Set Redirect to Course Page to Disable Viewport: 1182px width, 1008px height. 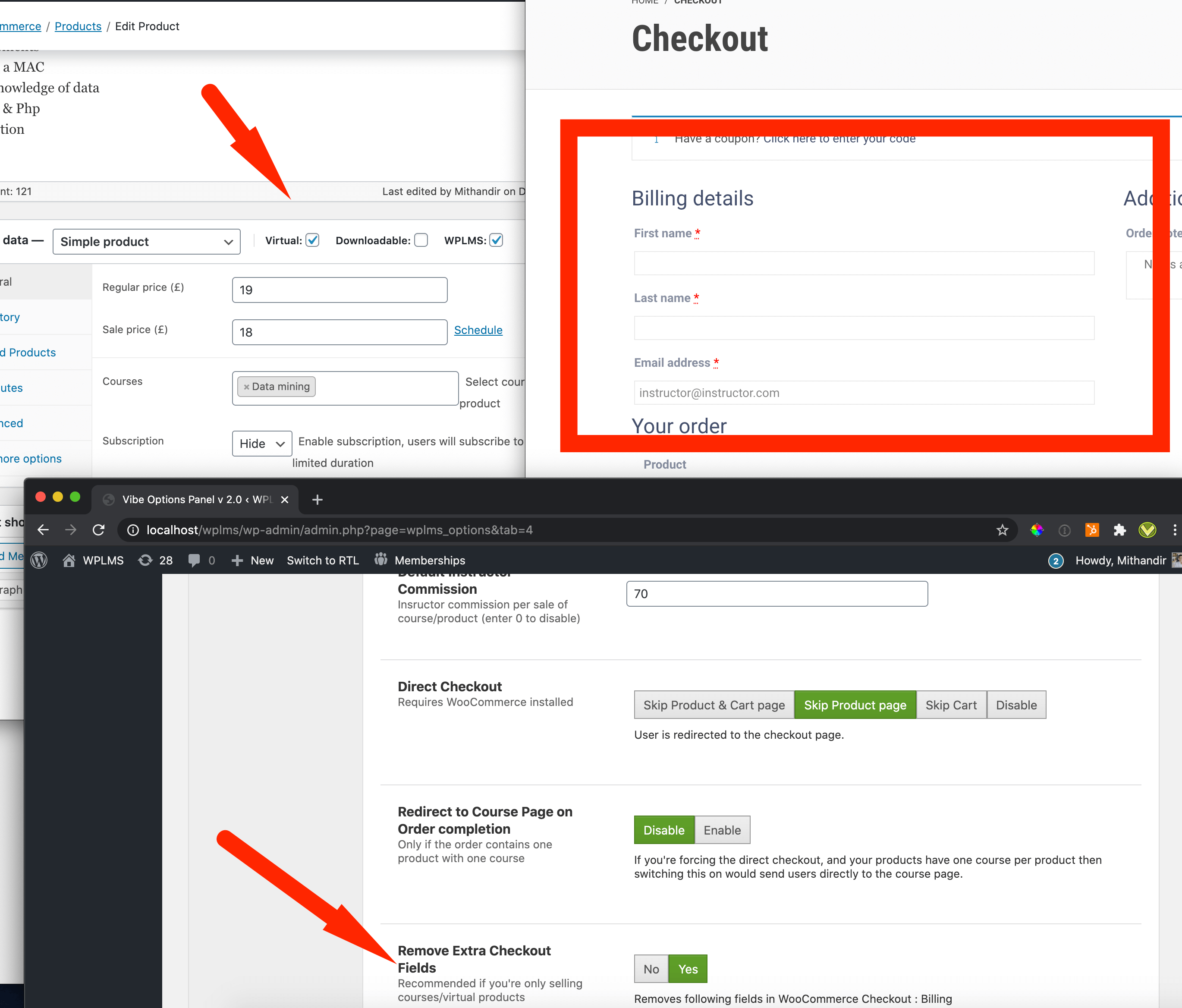(x=664, y=830)
